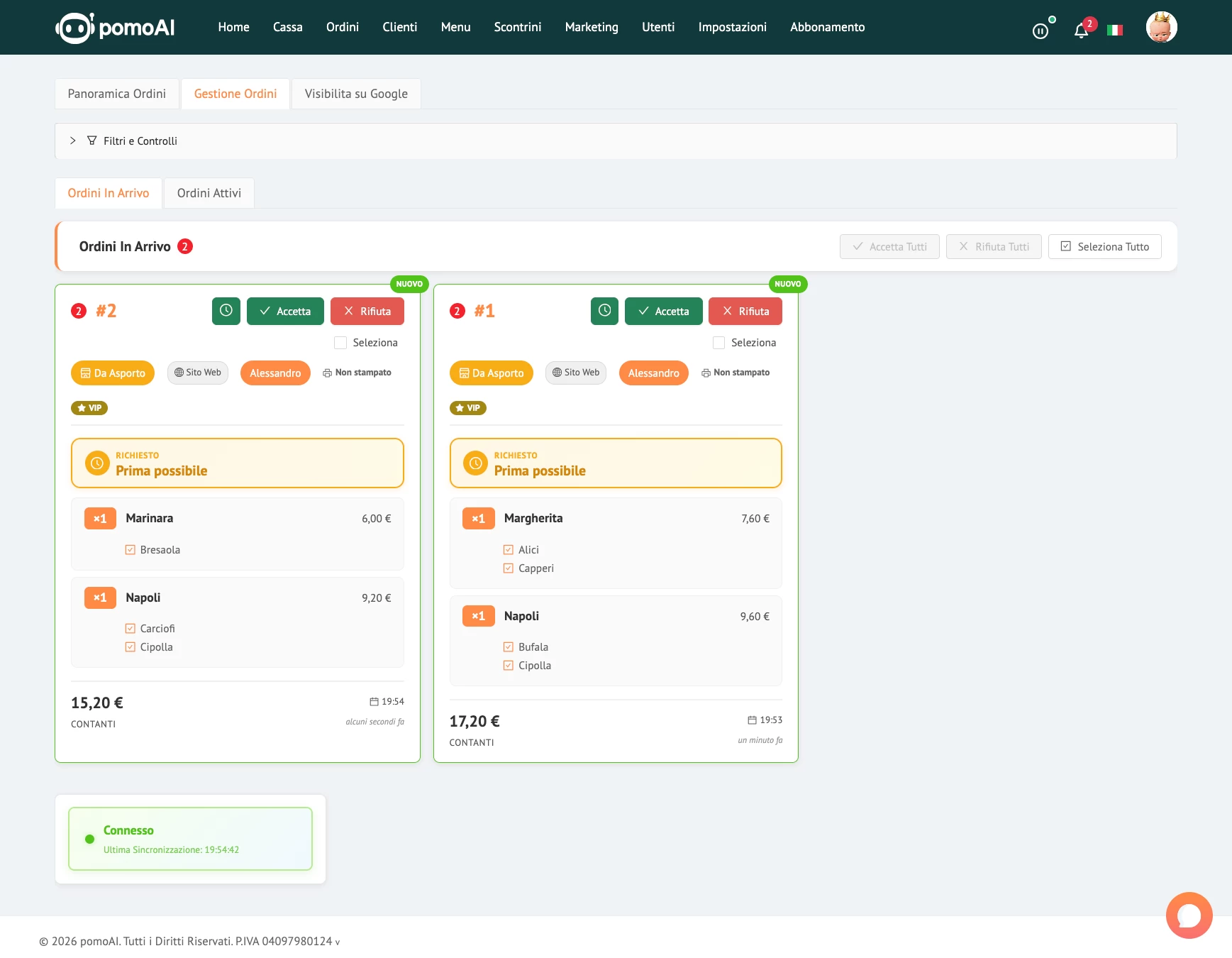Click the Alessandro customer tag on order #1
The image size is (1232, 958).
(x=654, y=373)
